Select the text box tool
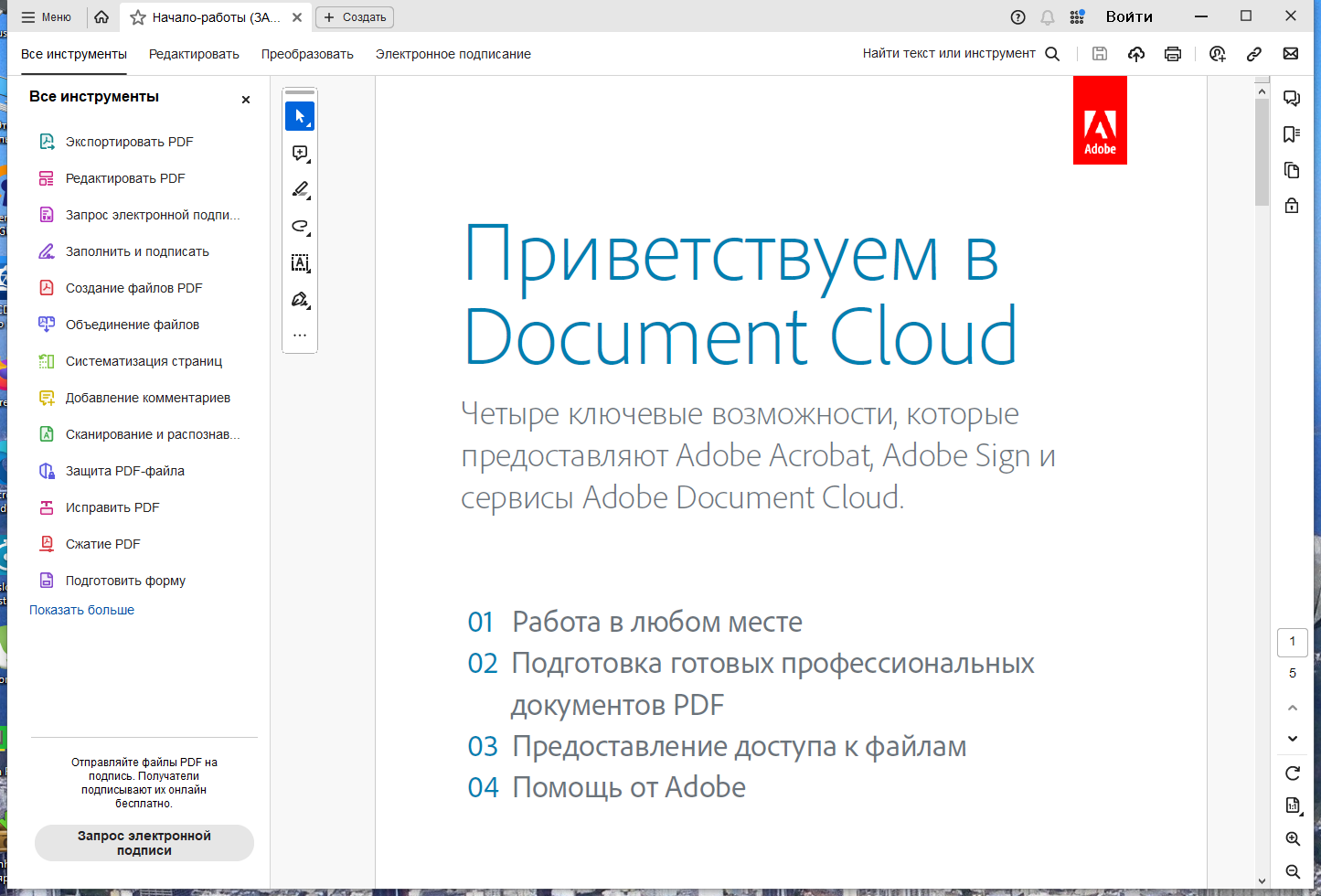This screenshot has width=1321, height=896. [x=300, y=262]
